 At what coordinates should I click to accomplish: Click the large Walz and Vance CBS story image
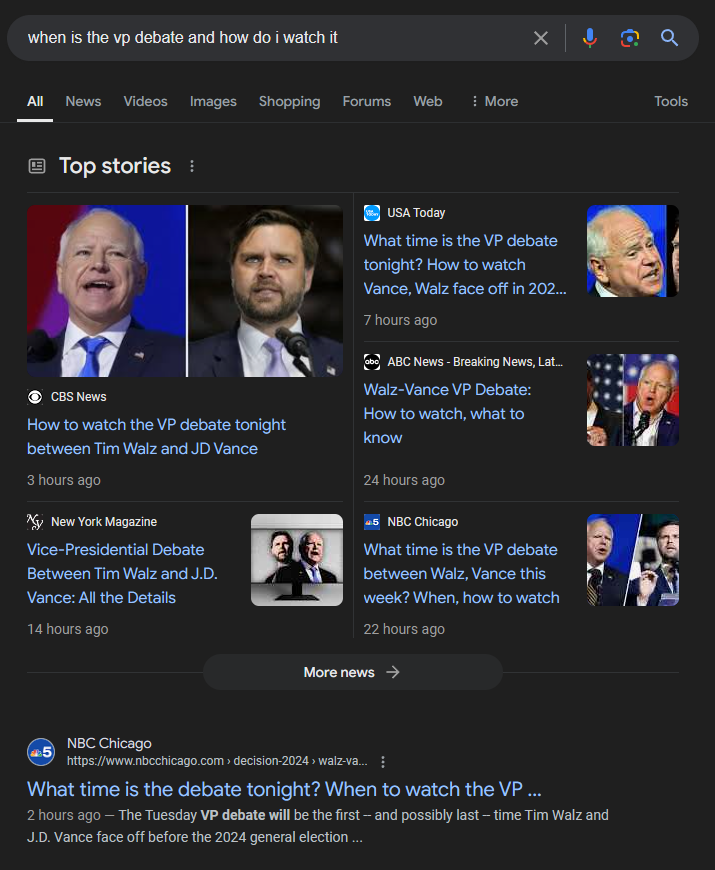click(185, 291)
